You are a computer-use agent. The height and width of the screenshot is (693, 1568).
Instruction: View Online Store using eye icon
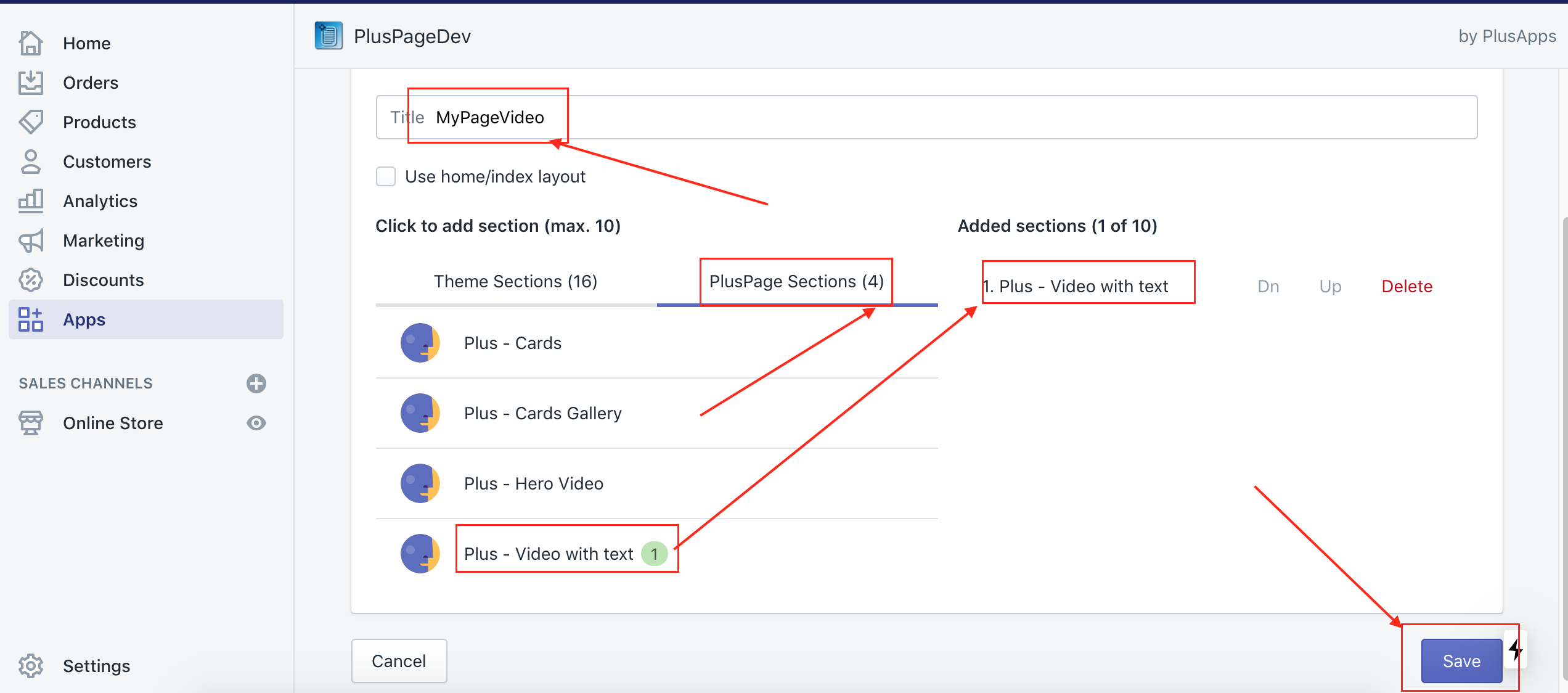(256, 423)
